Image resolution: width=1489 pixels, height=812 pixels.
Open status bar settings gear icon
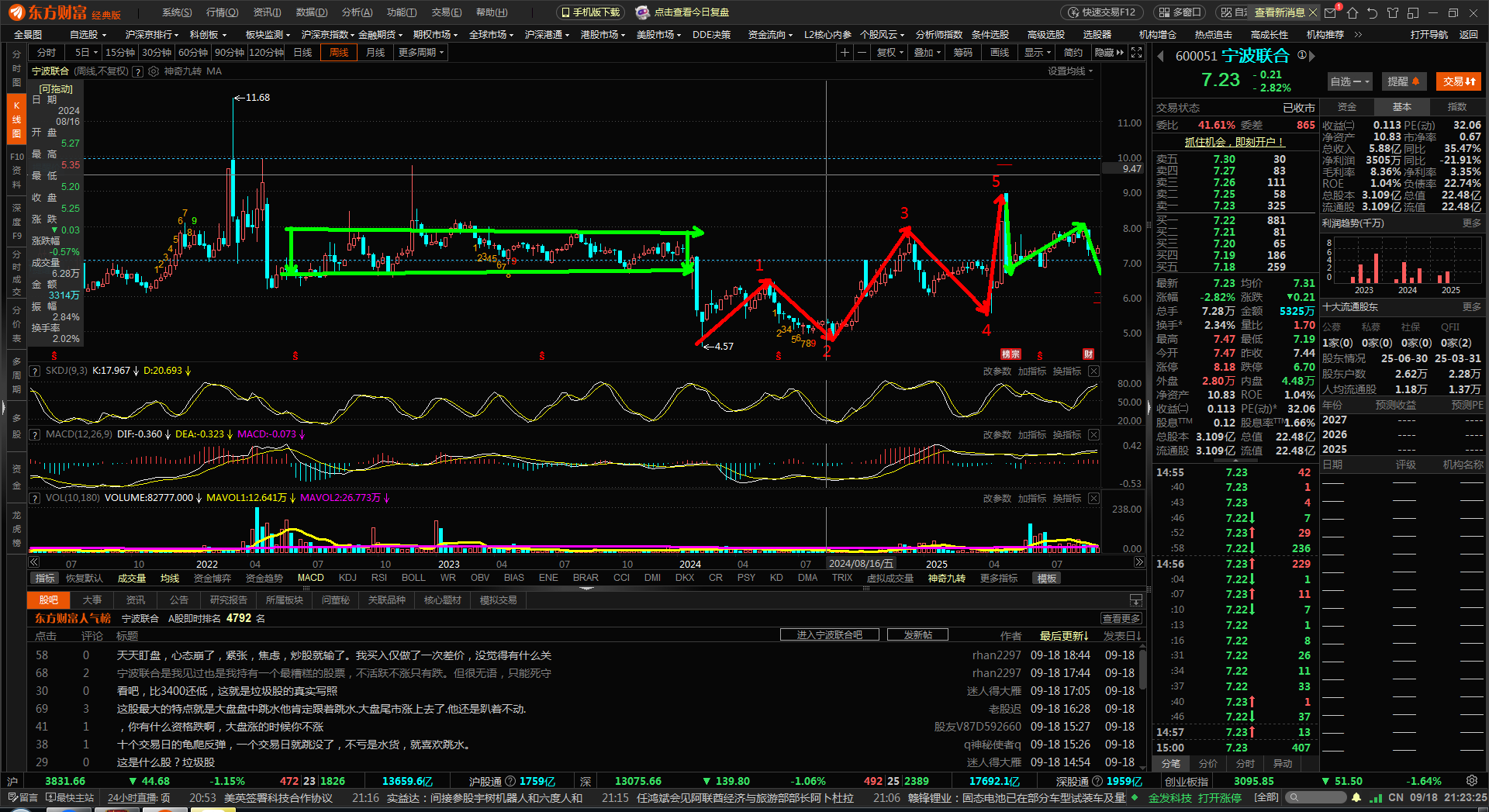click(x=1472, y=781)
